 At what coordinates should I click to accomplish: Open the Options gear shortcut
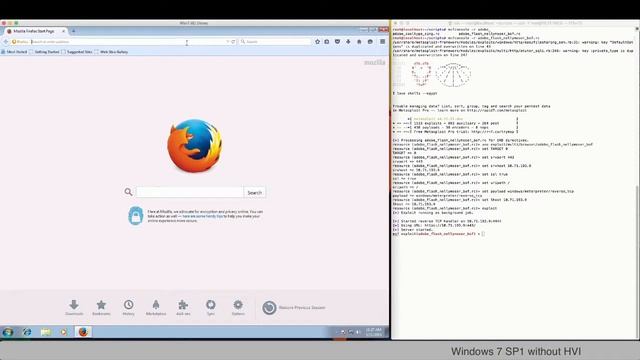[238, 307]
